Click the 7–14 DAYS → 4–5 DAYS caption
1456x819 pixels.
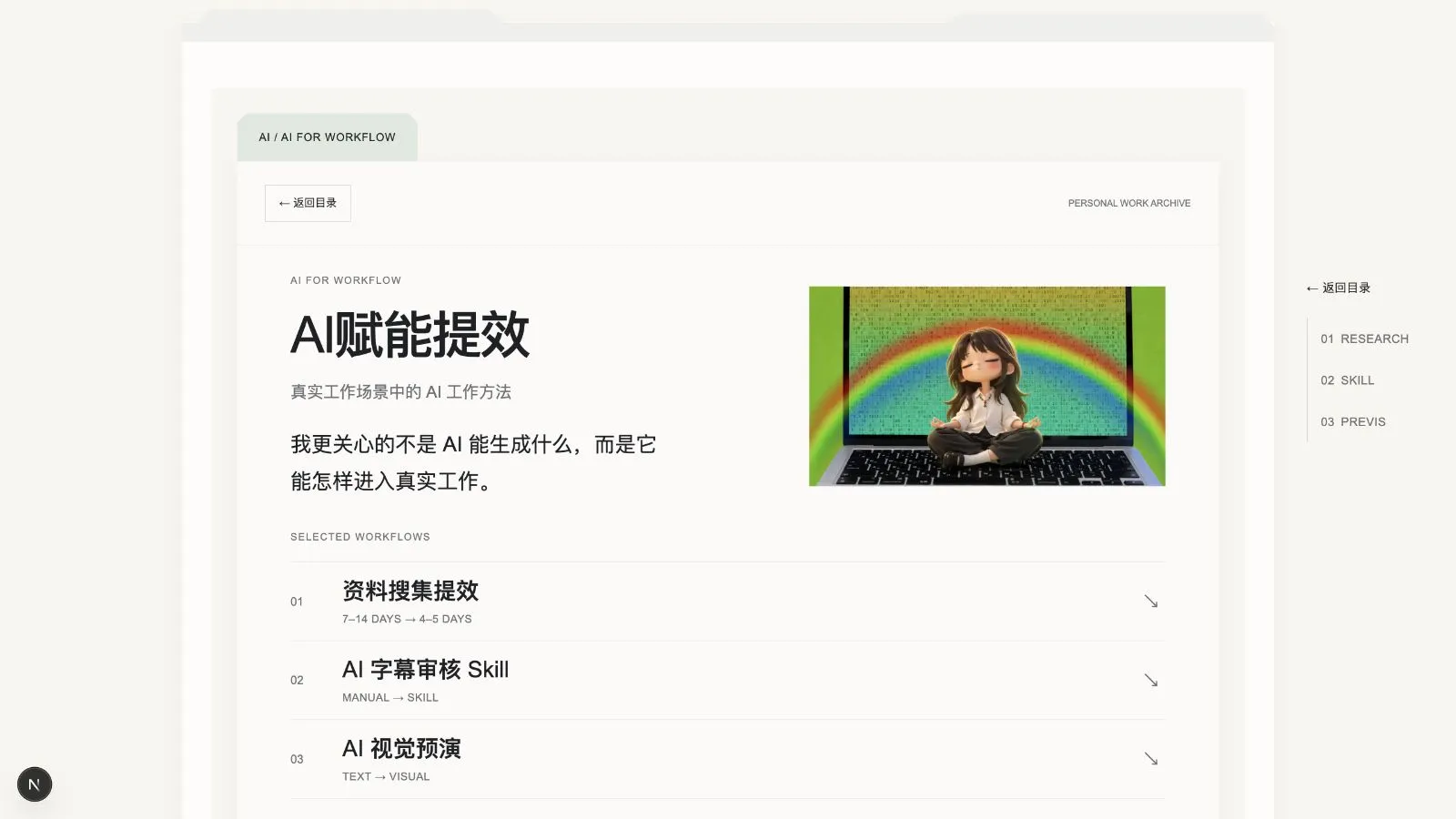pos(407,619)
